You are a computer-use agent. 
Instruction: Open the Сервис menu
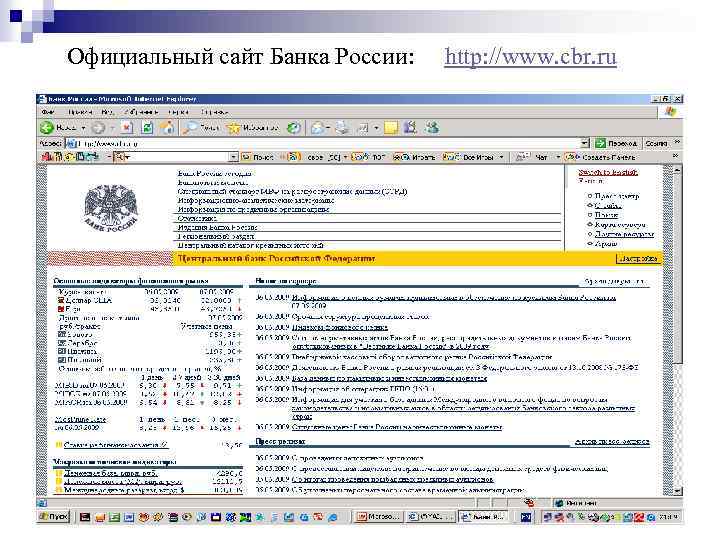(179, 112)
